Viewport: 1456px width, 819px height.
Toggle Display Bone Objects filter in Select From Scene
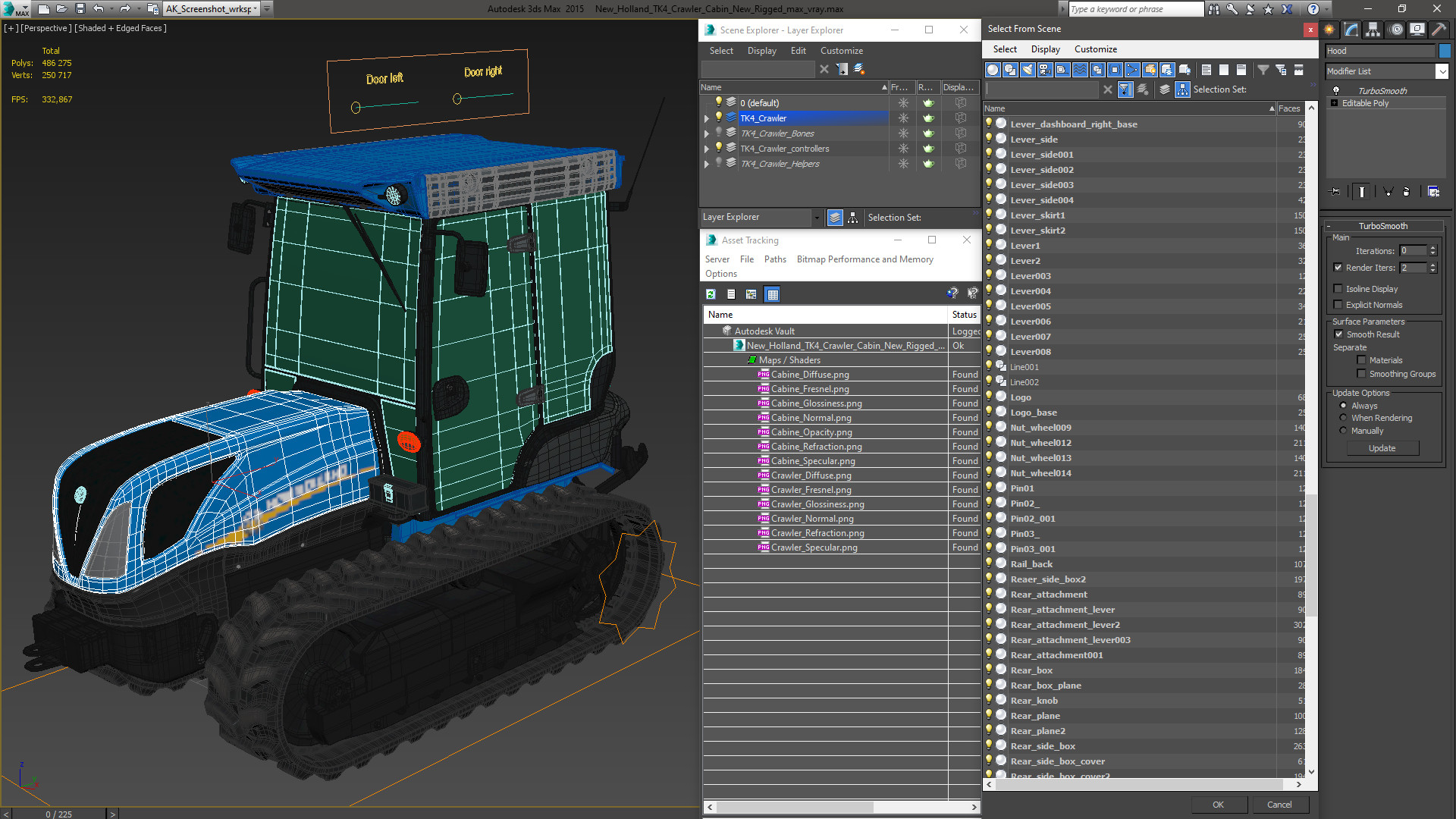(x=1132, y=70)
